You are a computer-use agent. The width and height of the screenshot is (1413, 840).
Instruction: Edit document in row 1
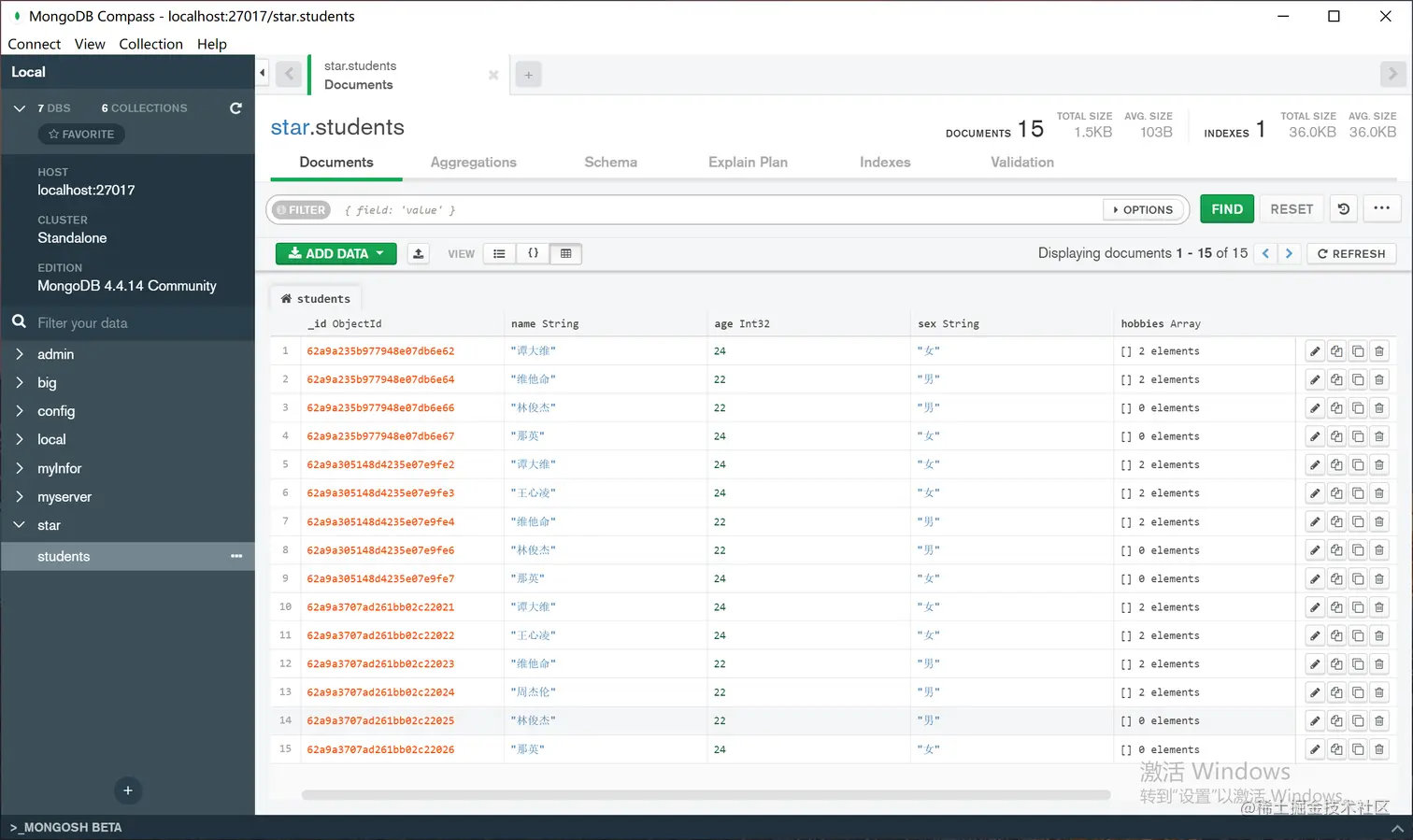point(1315,351)
